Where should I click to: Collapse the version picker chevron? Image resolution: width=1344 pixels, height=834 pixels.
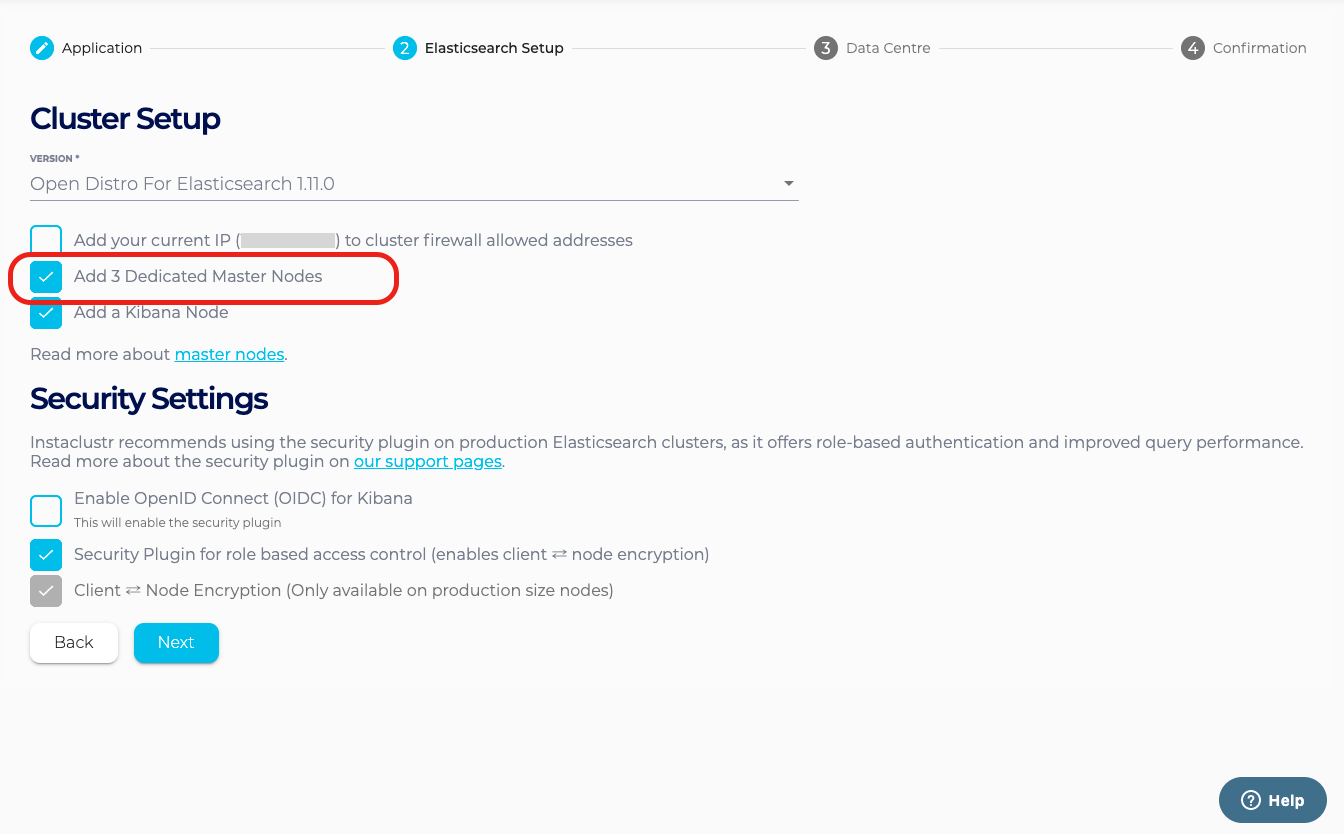click(789, 183)
